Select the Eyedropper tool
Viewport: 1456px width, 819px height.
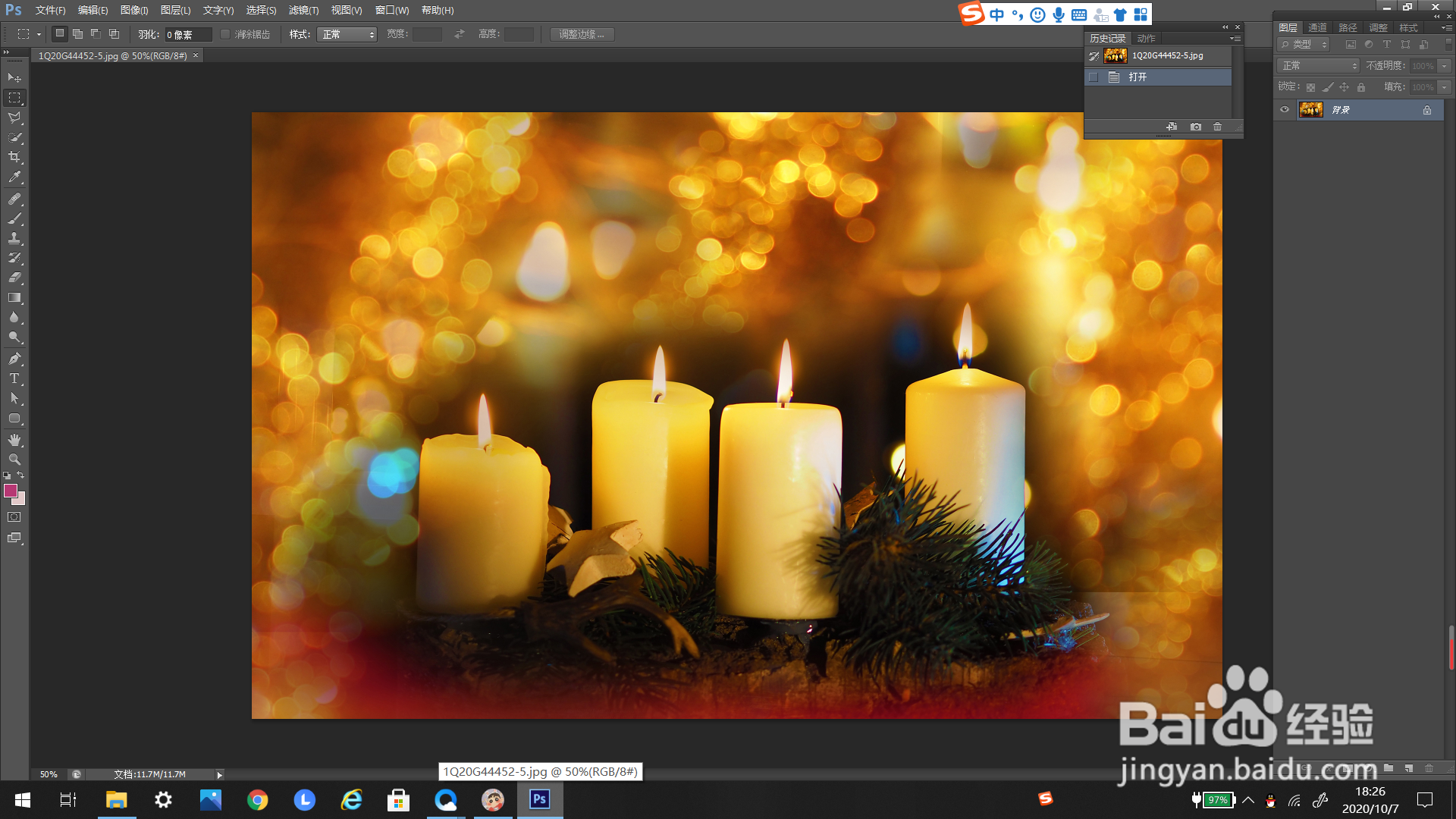pos(14,177)
